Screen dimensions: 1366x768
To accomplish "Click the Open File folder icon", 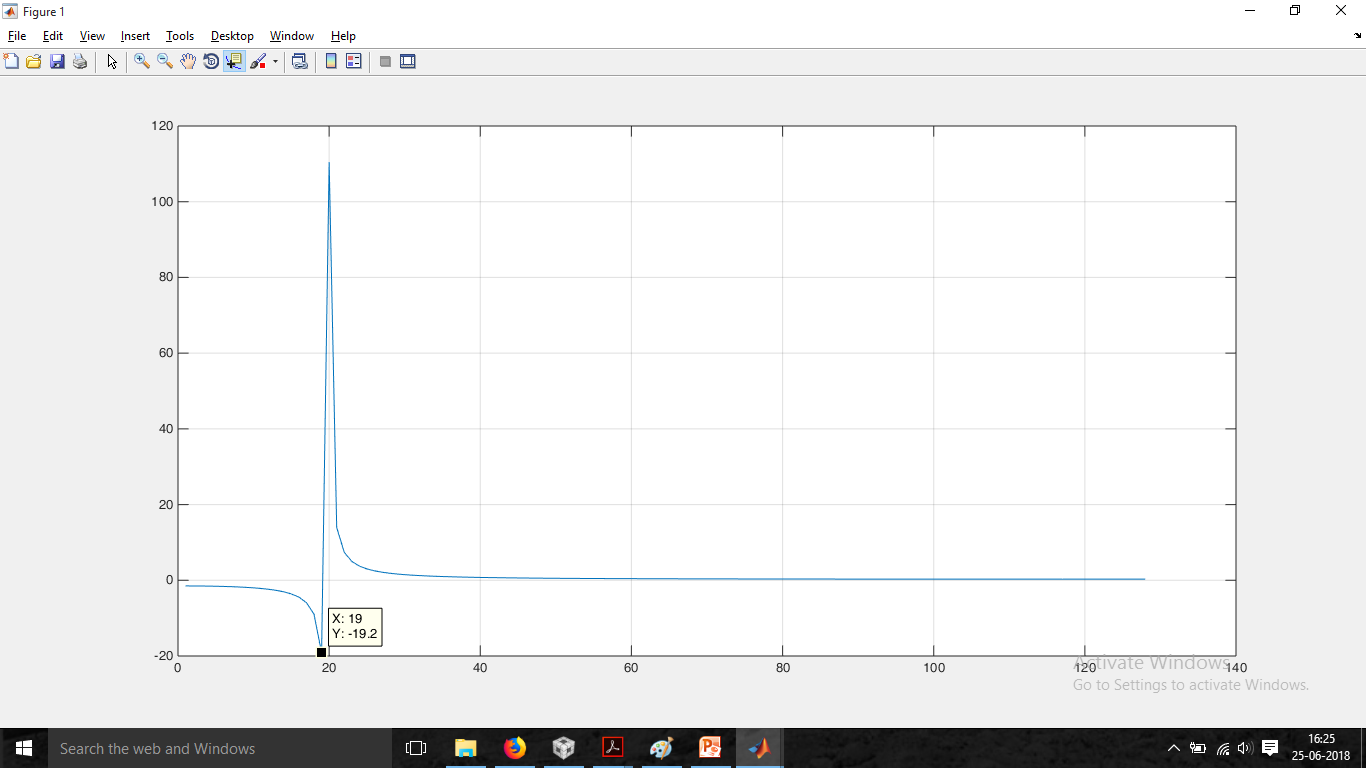I will pyautogui.click(x=34, y=62).
